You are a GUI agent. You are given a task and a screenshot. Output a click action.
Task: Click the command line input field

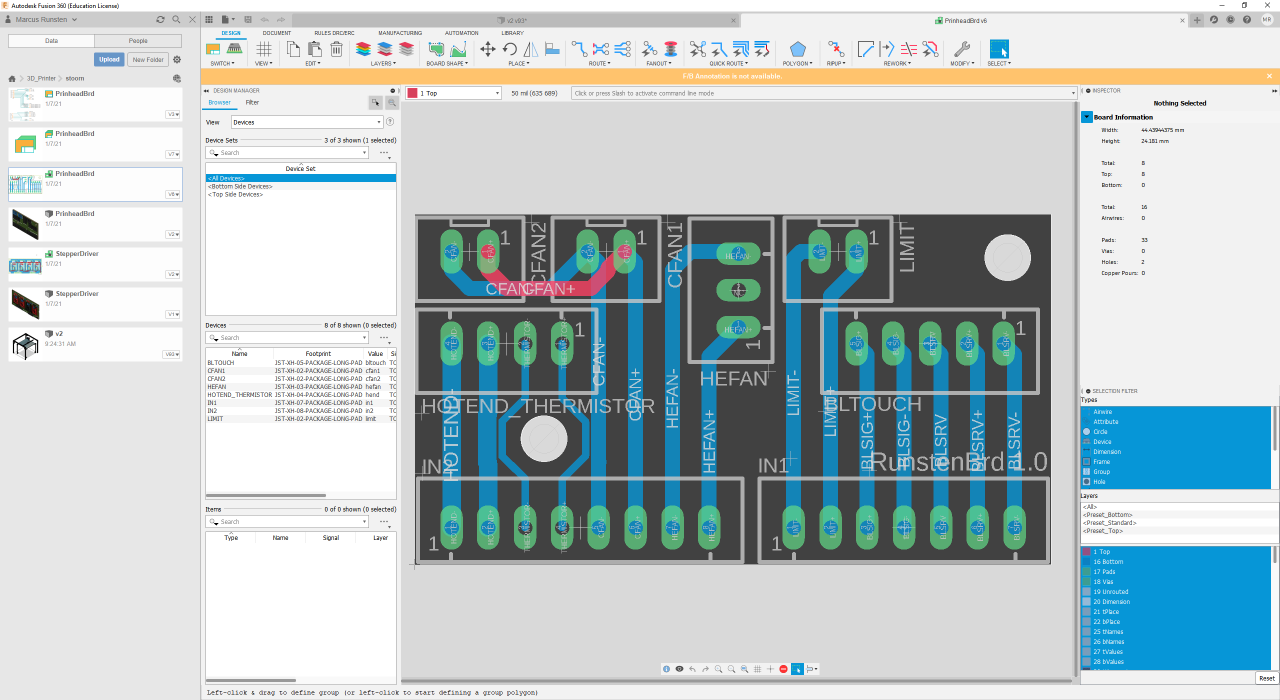823,93
